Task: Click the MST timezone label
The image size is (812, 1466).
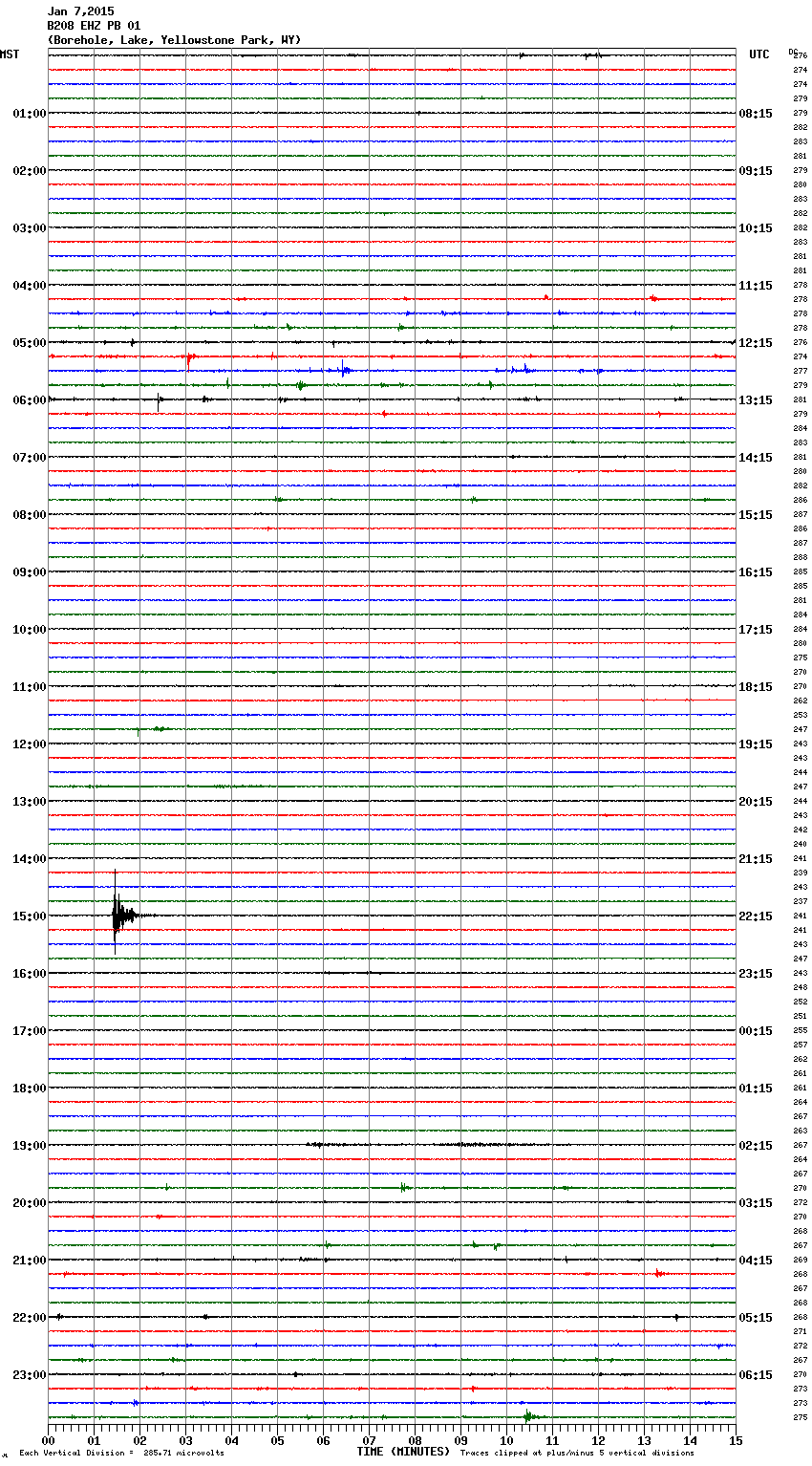Action: click(10, 54)
